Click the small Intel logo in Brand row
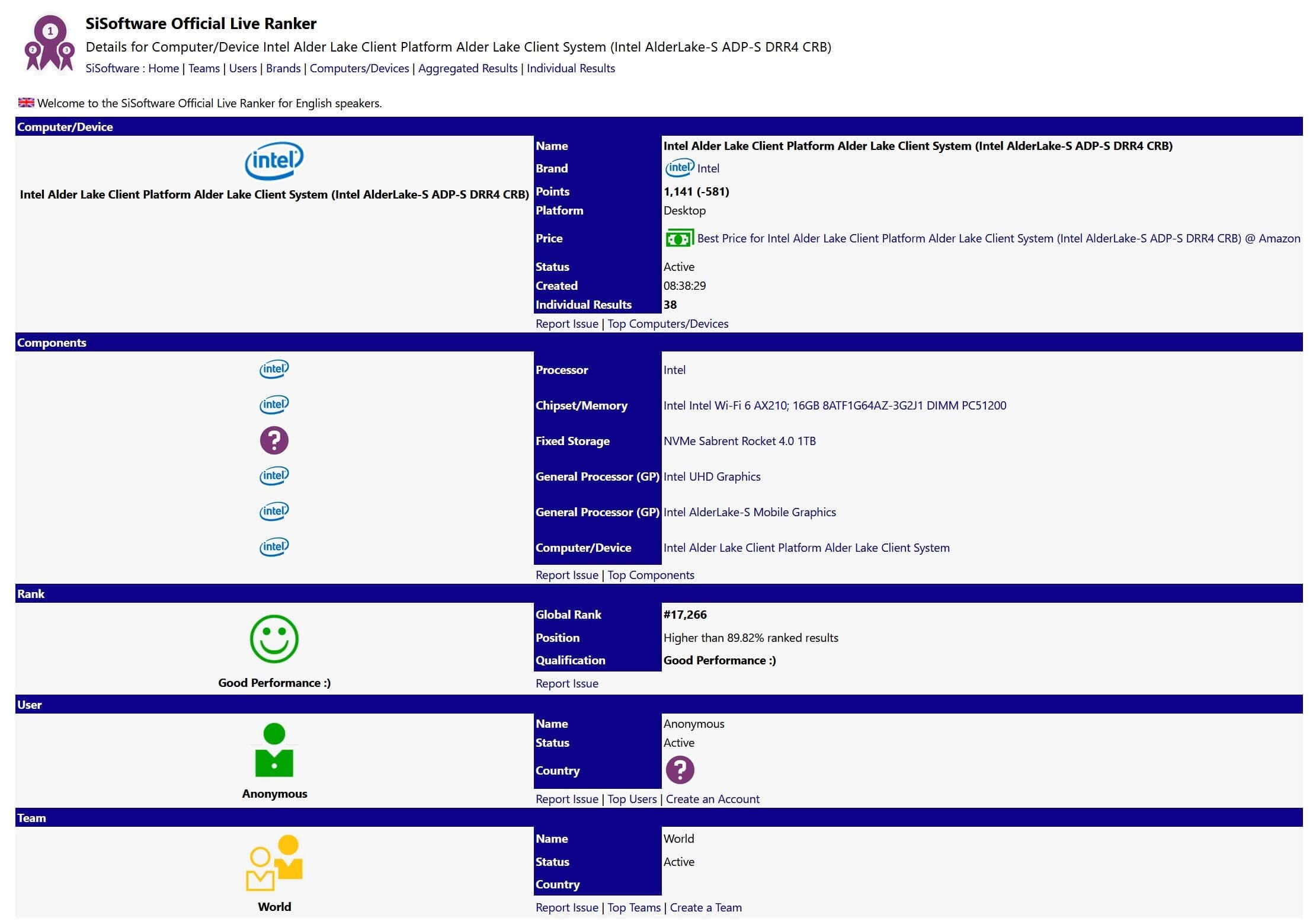Screen dimensions: 1316x921 tap(679, 168)
